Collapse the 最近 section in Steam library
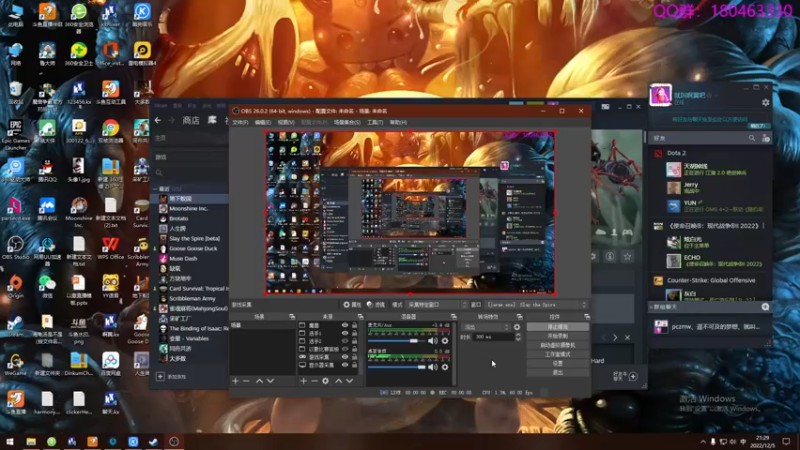This screenshot has height=450, width=800. (155, 189)
